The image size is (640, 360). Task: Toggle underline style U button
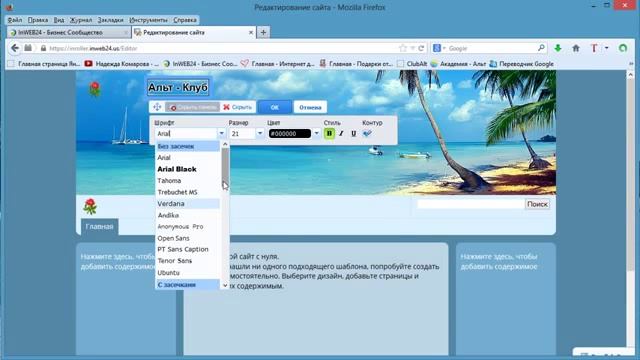coord(353,133)
